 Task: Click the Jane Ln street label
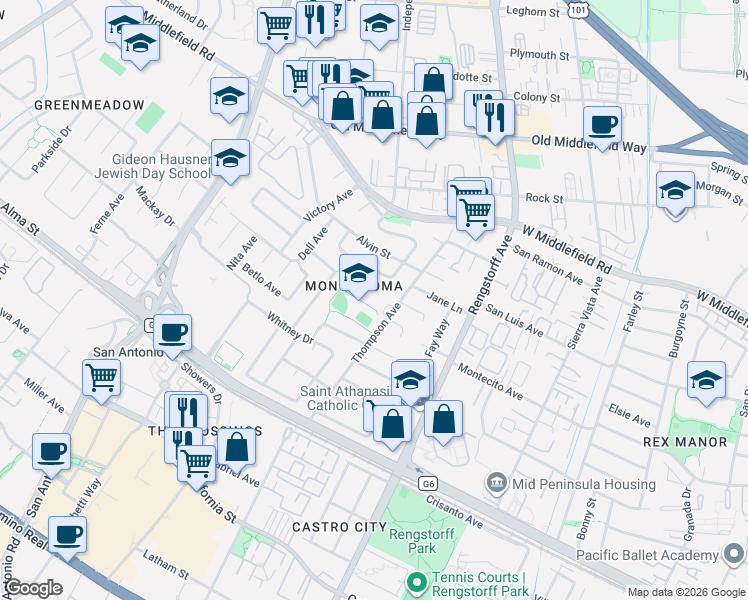(x=444, y=303)
